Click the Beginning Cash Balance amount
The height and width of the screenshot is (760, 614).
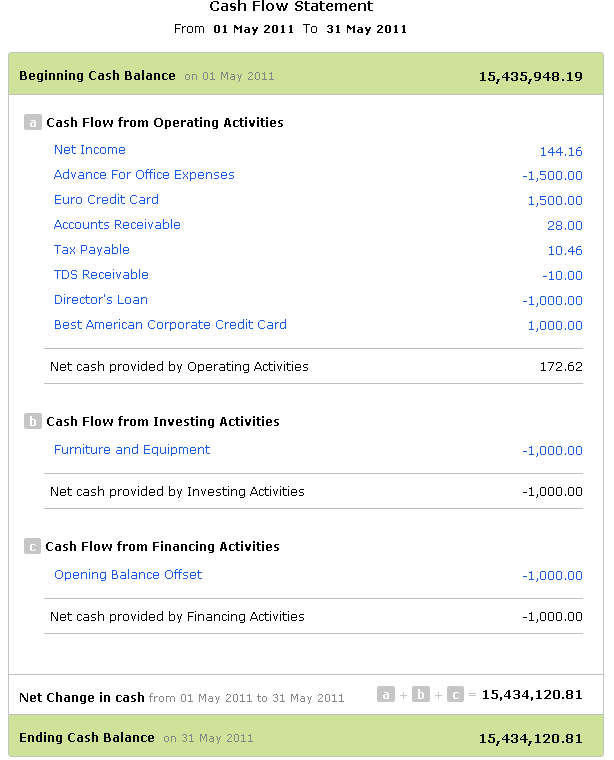[530, 76]
